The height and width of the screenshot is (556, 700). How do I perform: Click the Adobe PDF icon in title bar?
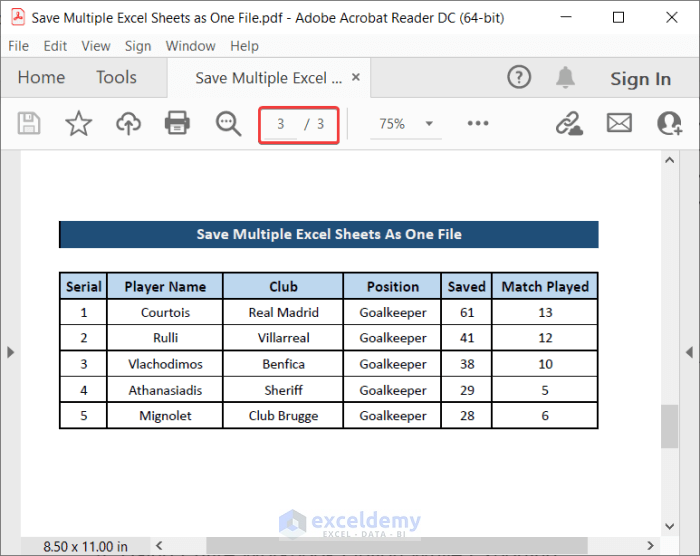tap(18, 17)
